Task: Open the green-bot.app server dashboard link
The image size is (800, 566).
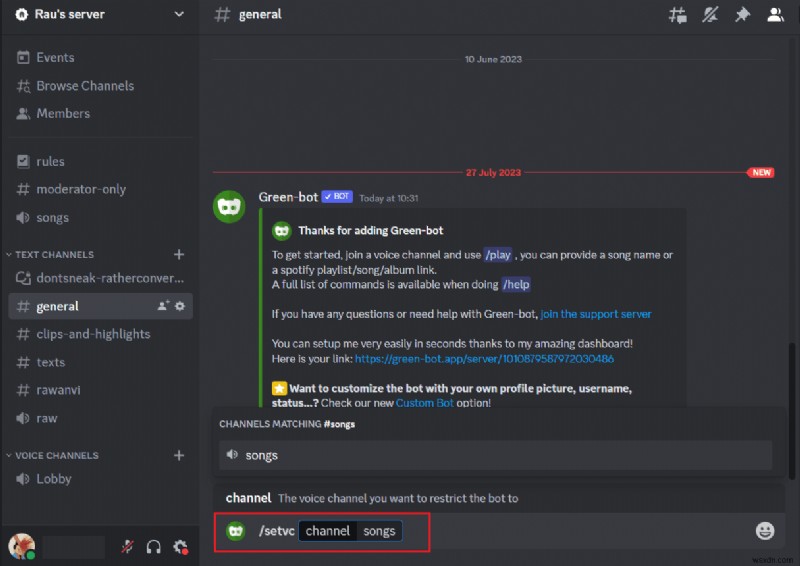Action: click(x=484, y=359)
